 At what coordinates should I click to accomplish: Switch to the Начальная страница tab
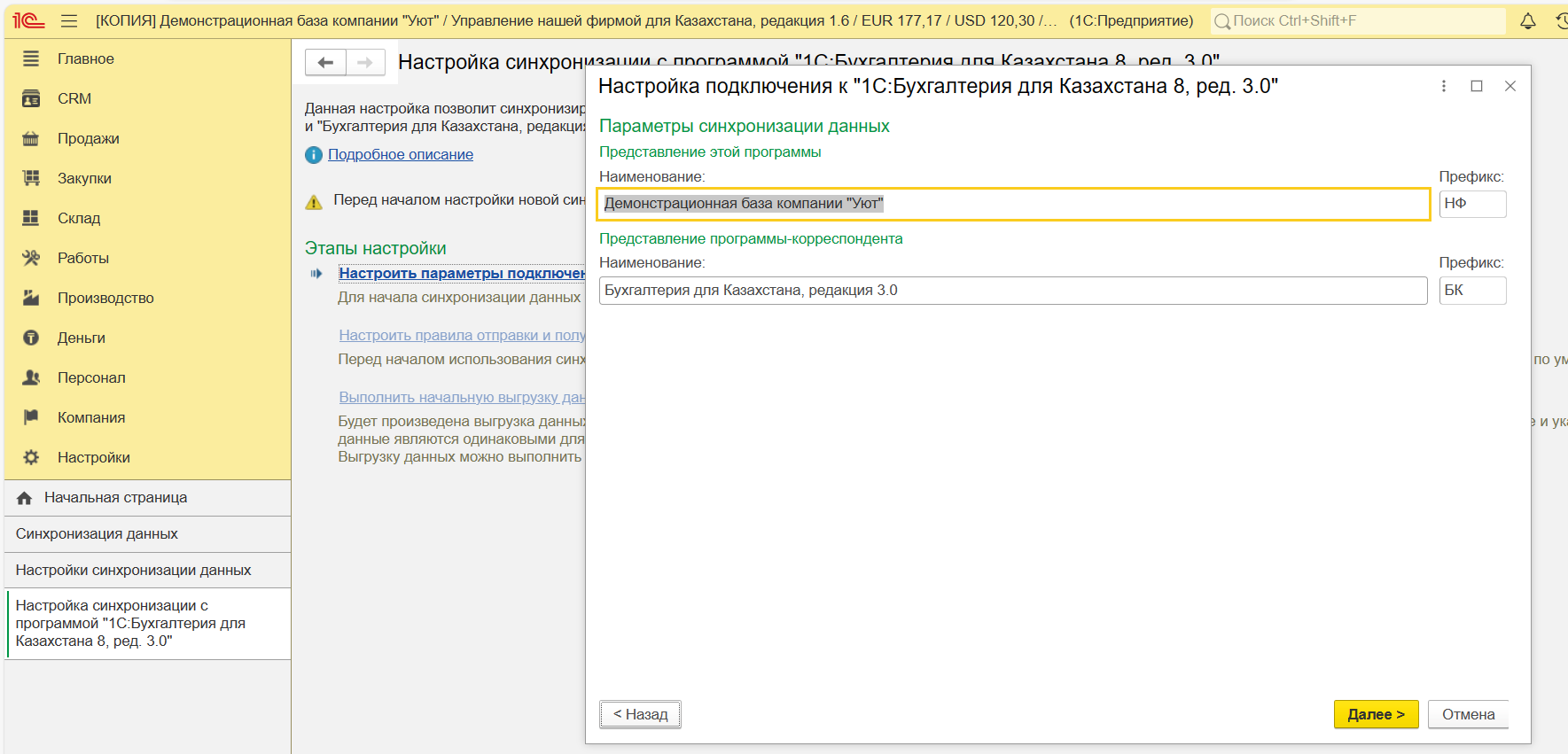pyautogui.click(x=115, y=498)
